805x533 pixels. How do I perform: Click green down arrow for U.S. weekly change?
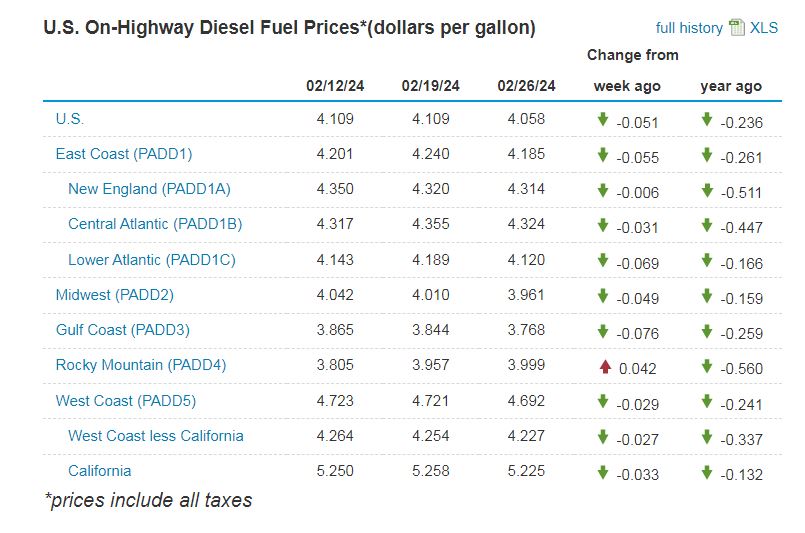603,120
